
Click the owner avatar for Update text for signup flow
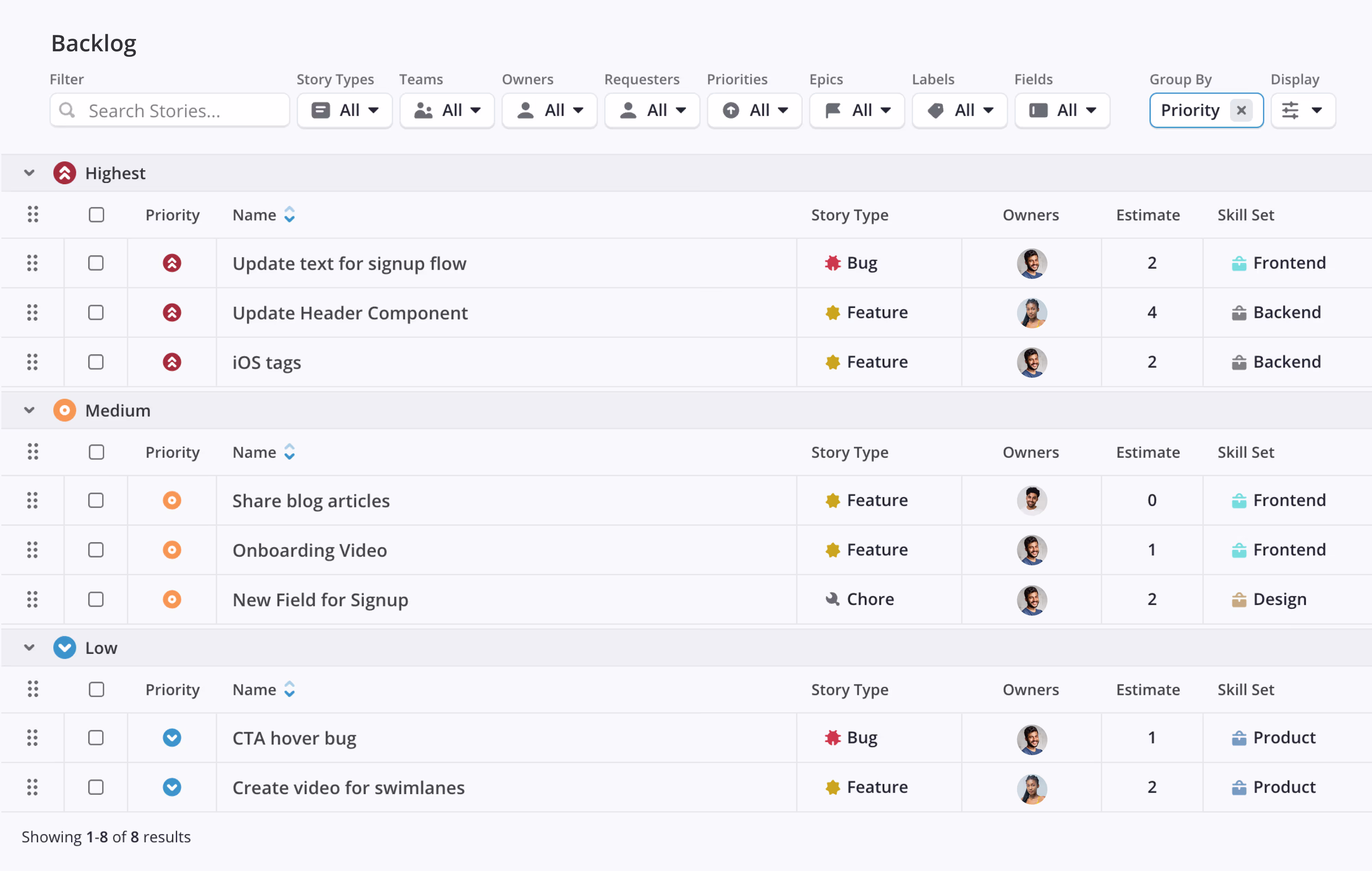1032,264
